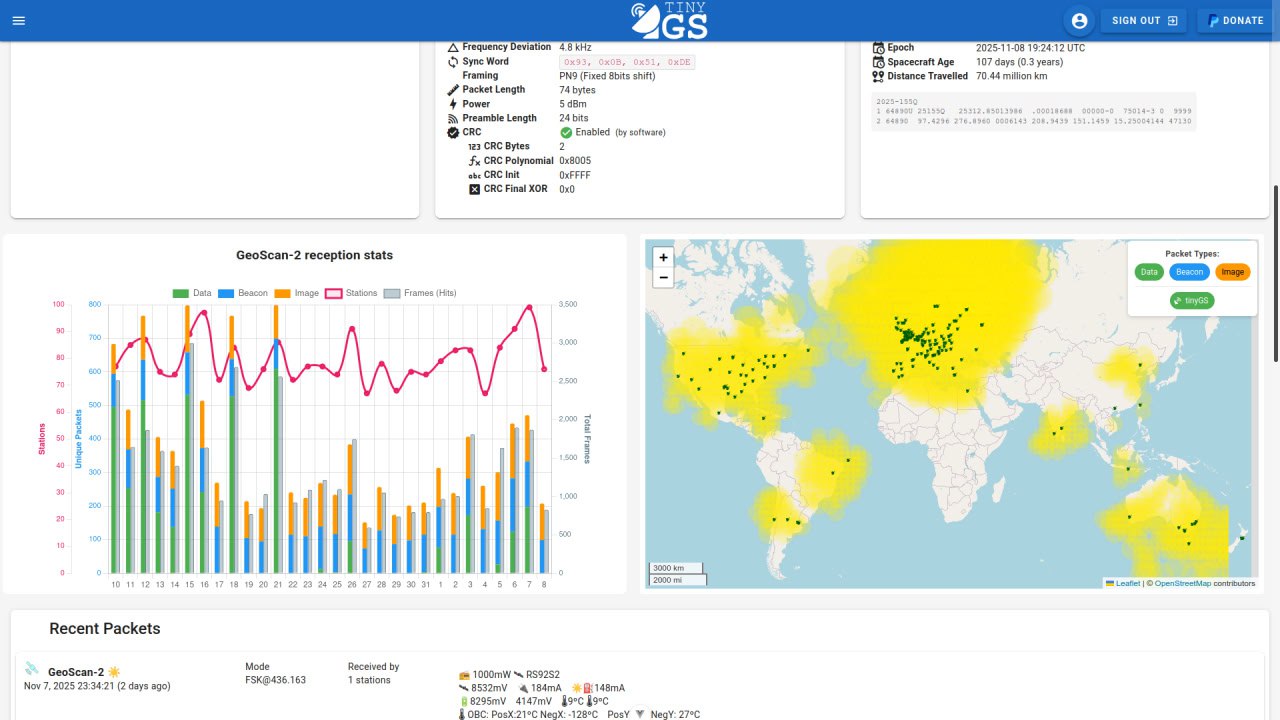The height and width of the screenshot is (720, 1280).
Task: Click the Packet Length ruler icon
Action: (x=453, y=90)
